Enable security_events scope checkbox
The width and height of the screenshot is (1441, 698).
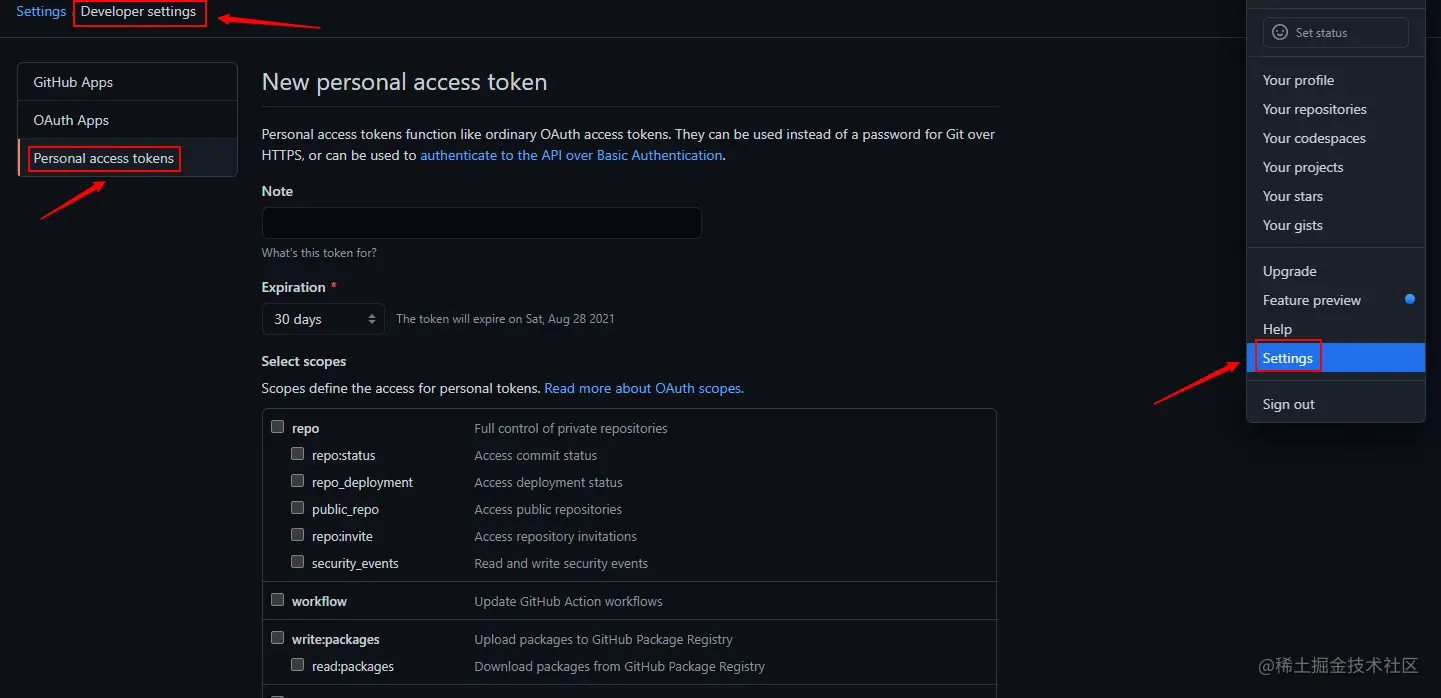[x=298, y=561]
